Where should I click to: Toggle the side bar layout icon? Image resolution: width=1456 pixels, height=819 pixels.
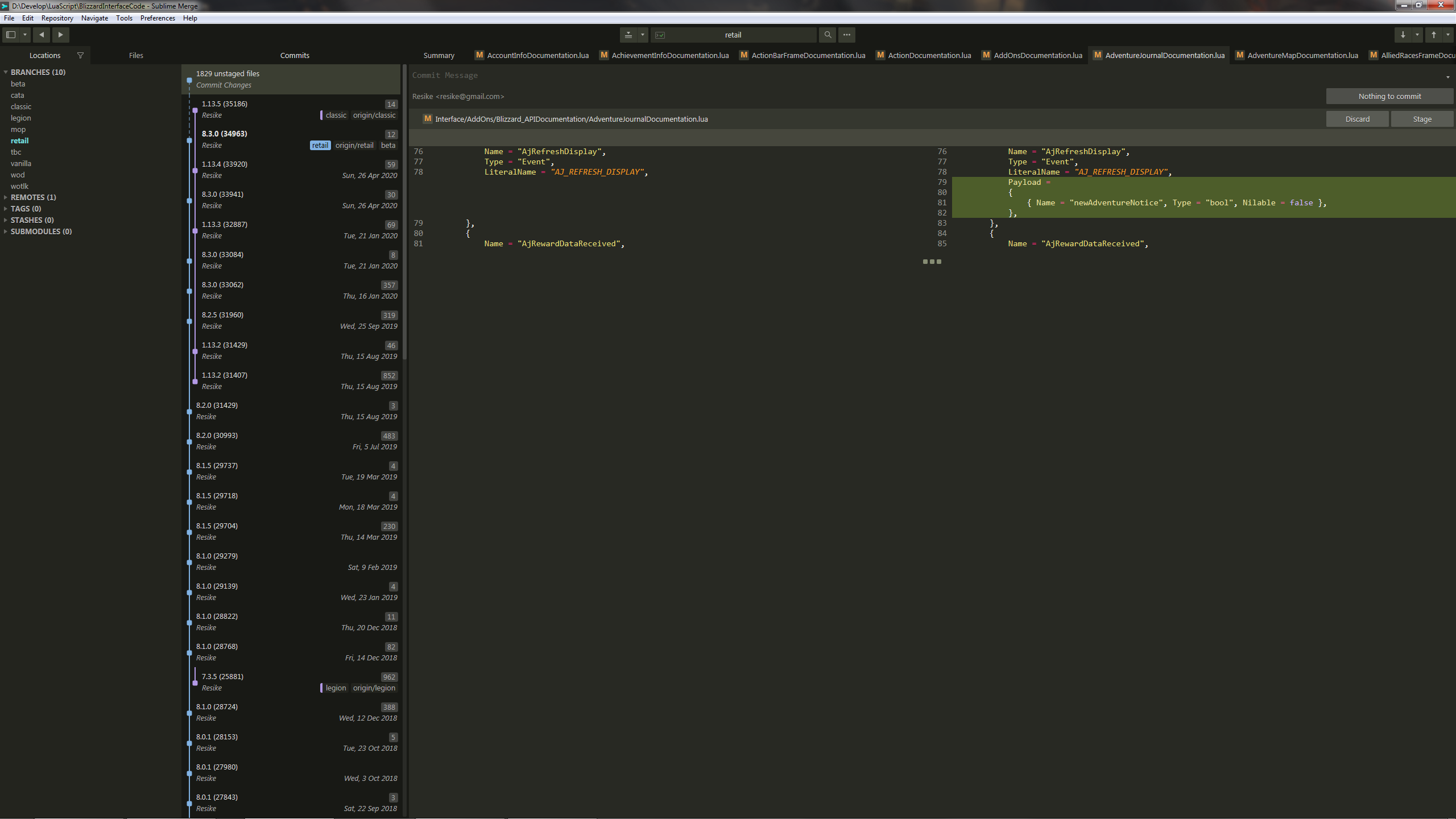point(11,35)
